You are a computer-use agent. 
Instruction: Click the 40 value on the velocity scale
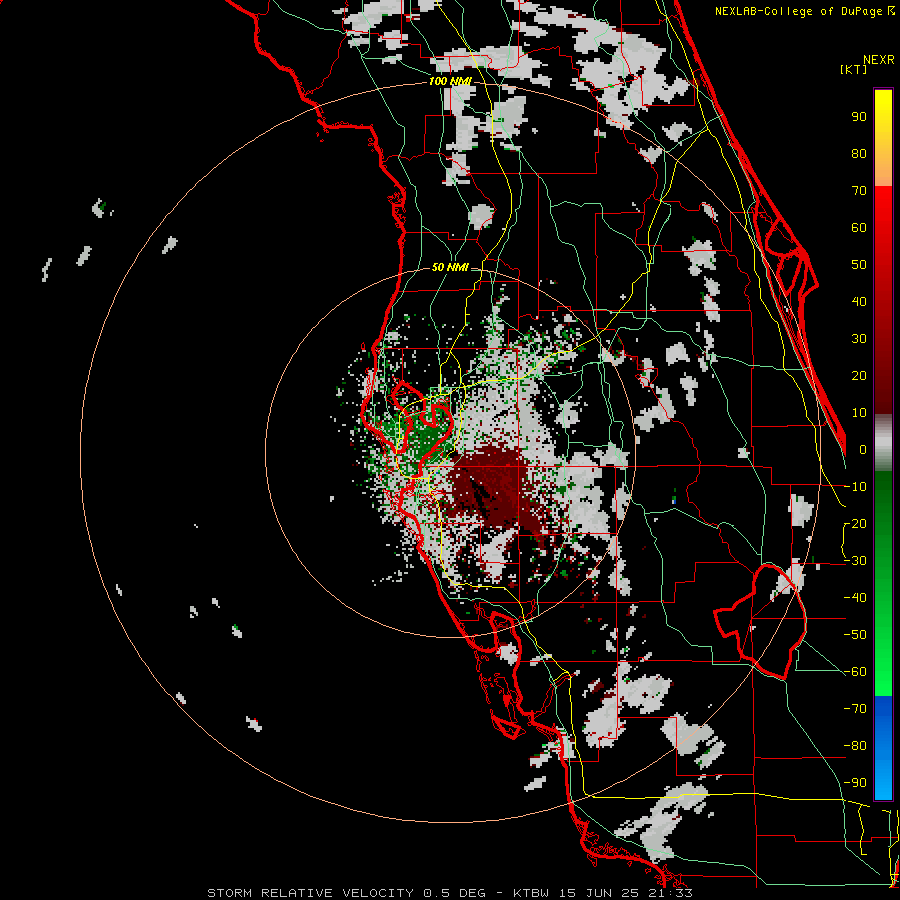(x=859, y=302)
